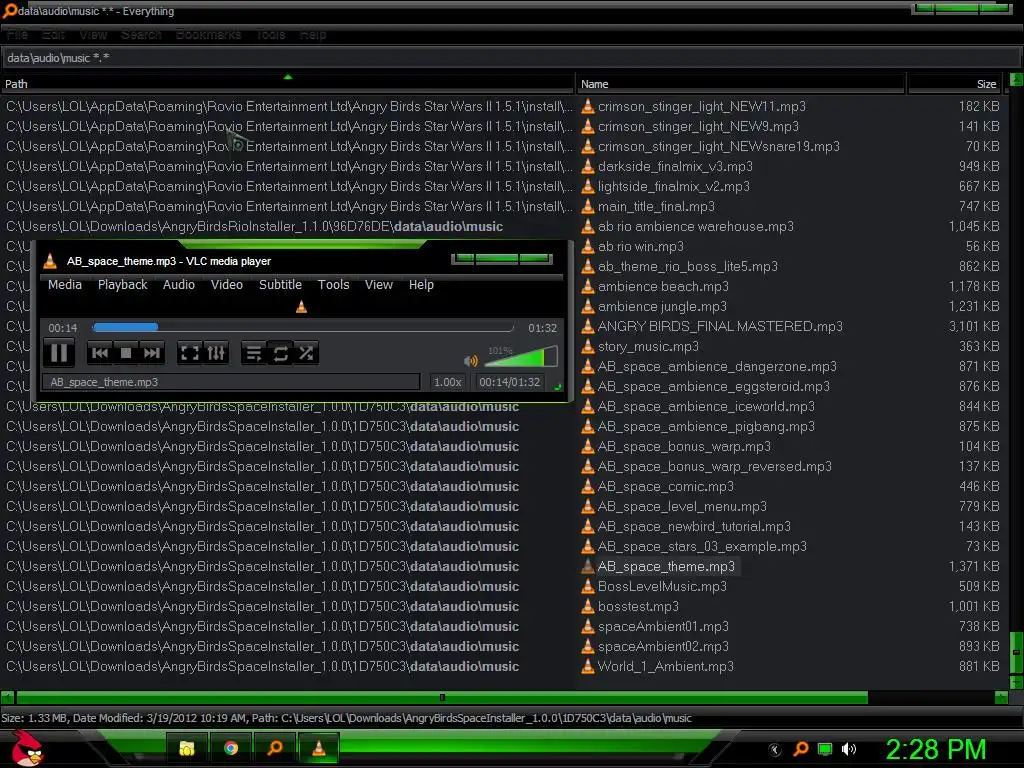Open the VLC Subtitle menu
Viewport: 1024px width, 768px height.
[280, 285]
